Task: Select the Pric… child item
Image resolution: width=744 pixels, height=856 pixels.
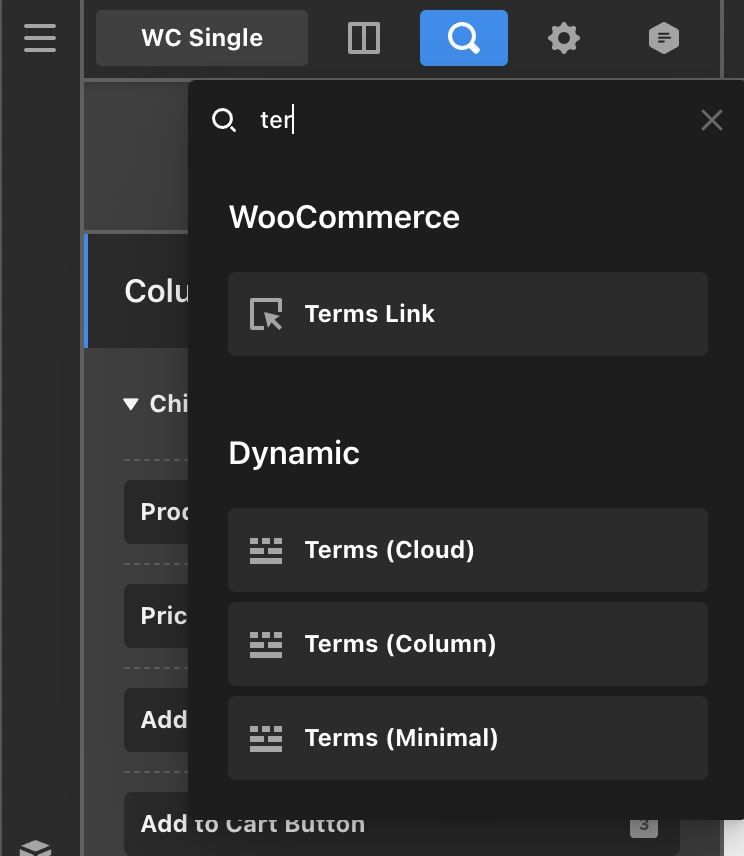Action: [156, 616]
